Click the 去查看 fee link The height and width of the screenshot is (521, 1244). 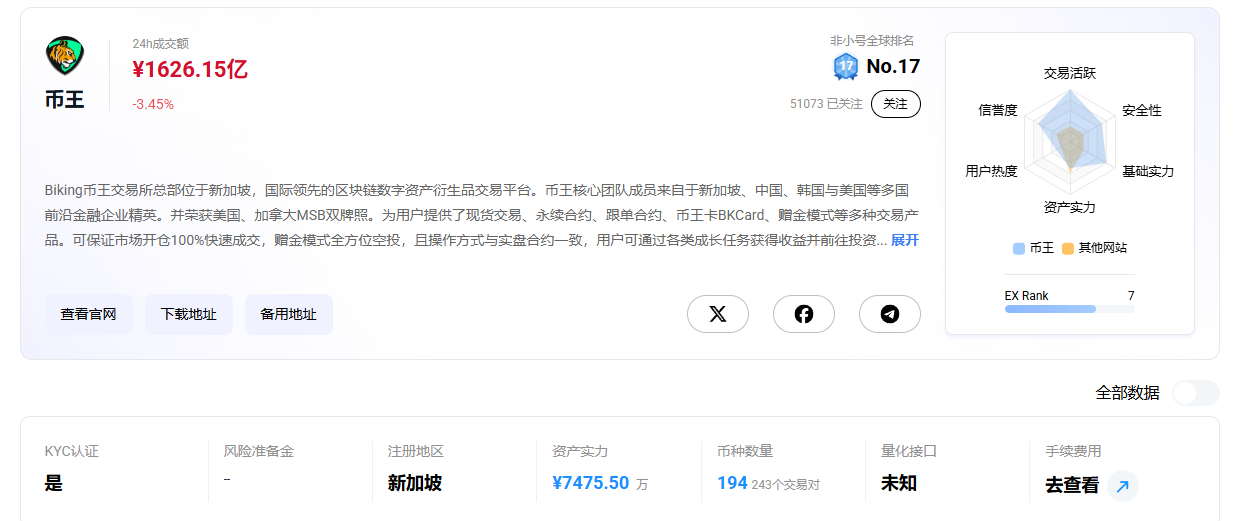(1072, 486)
